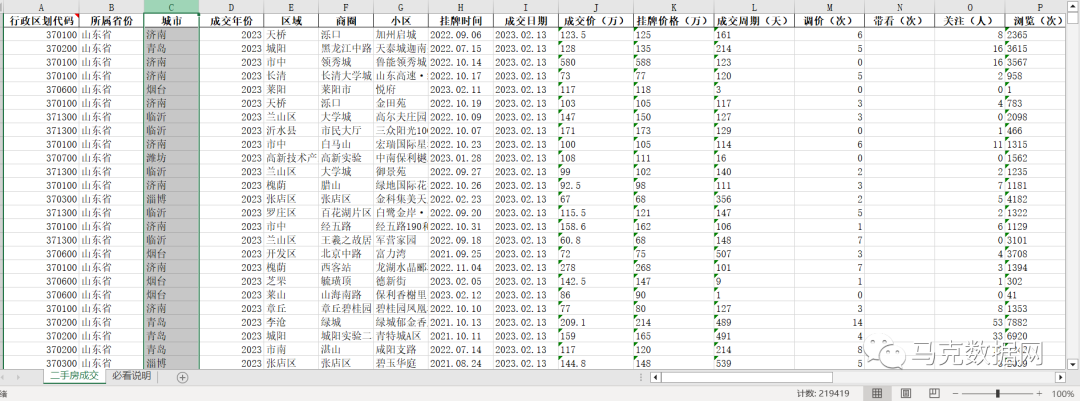Open zoom dialog via 100% label
This screenshot has height=401, width=1080.
coord(1063,393)
